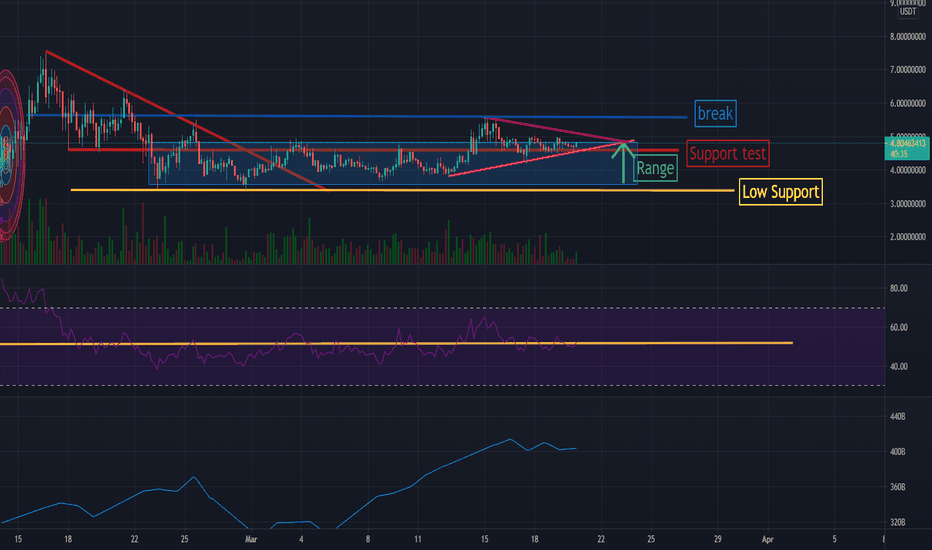Click the "8" date on time axis
This screenshot has width=932, height=550.
coord(368,539)
